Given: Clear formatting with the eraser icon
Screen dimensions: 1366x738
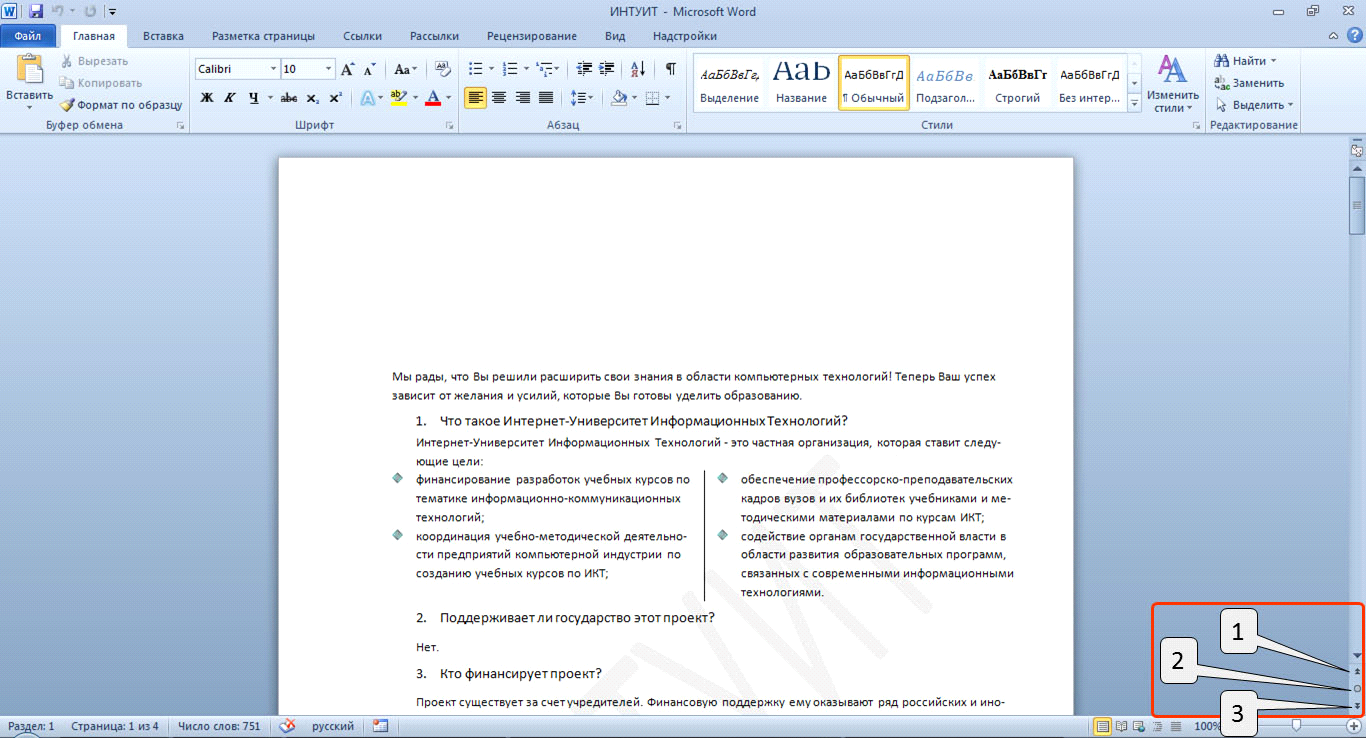Looking at the screenshot, I should pos(443,69).
